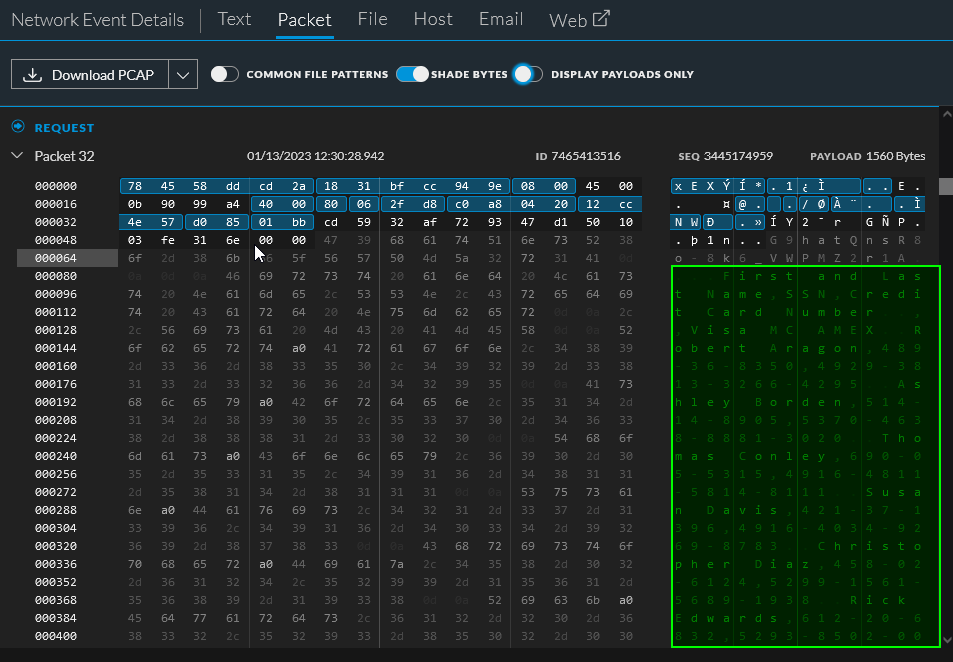Collapse Packet 32 with the chevron
This screenshot has height=662, width=953.
[17, 156]
